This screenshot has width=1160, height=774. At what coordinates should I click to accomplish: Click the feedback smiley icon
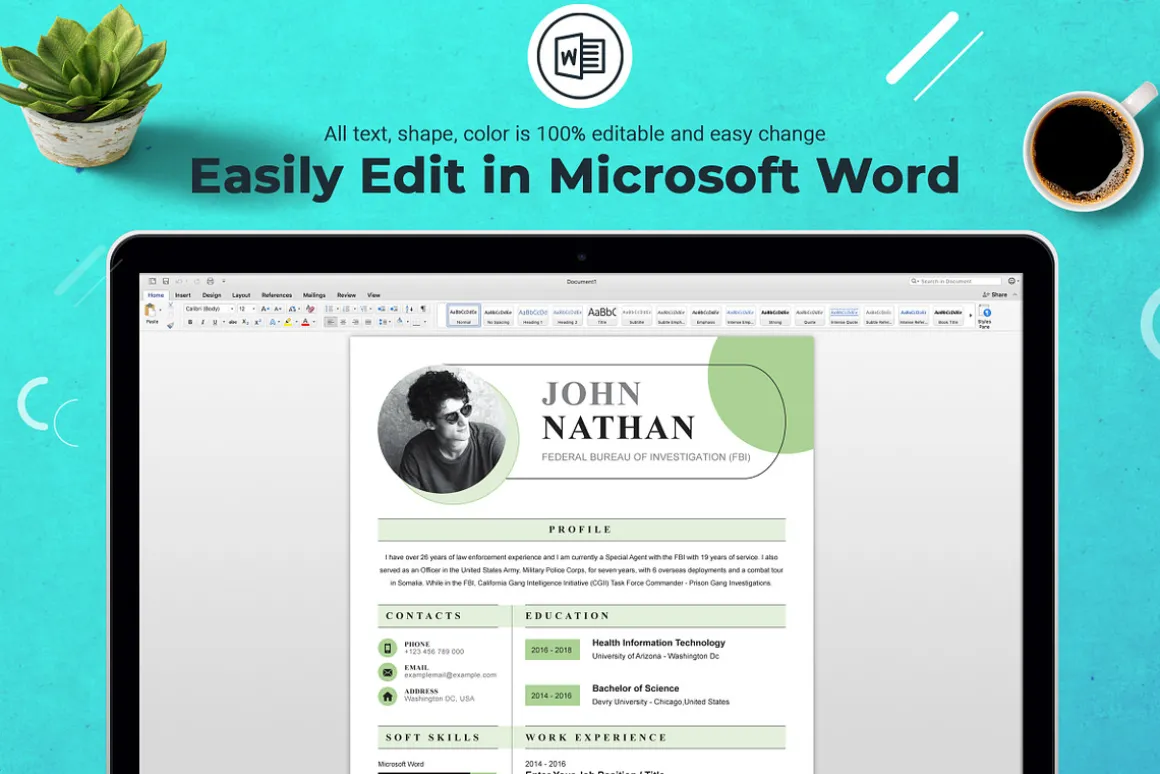click(1011, 281)
